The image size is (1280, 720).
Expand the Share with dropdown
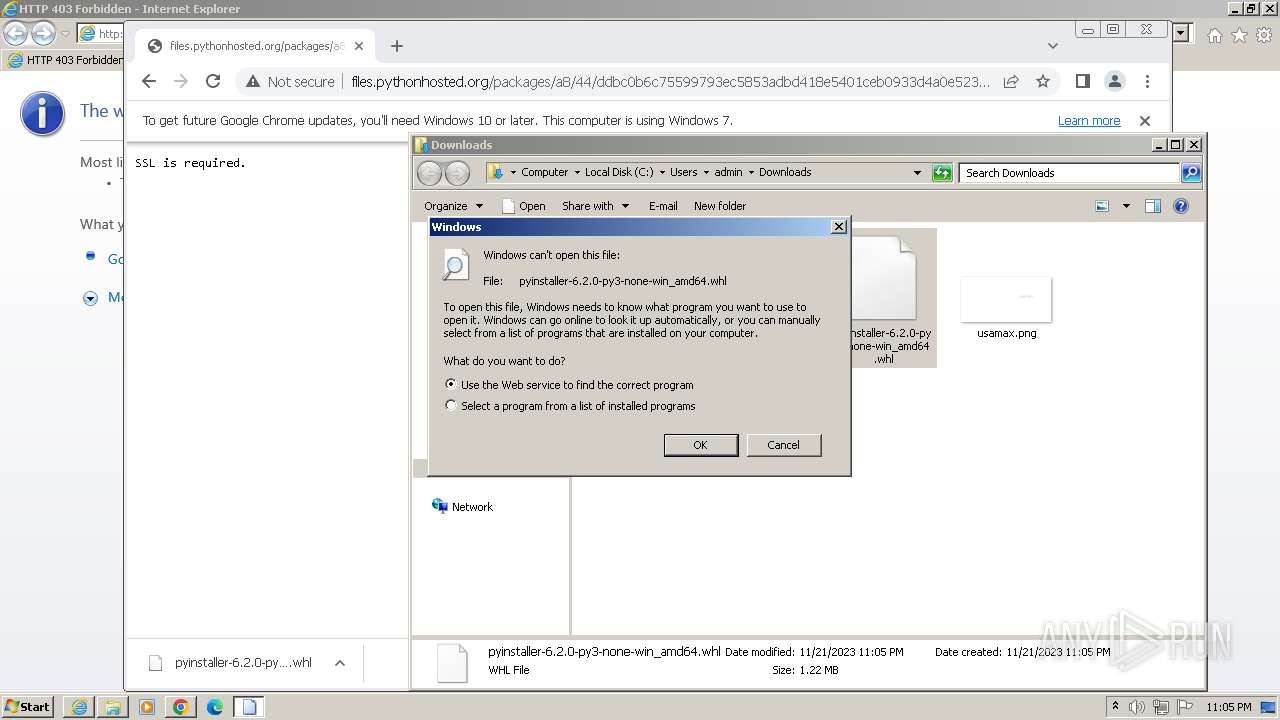596,206
